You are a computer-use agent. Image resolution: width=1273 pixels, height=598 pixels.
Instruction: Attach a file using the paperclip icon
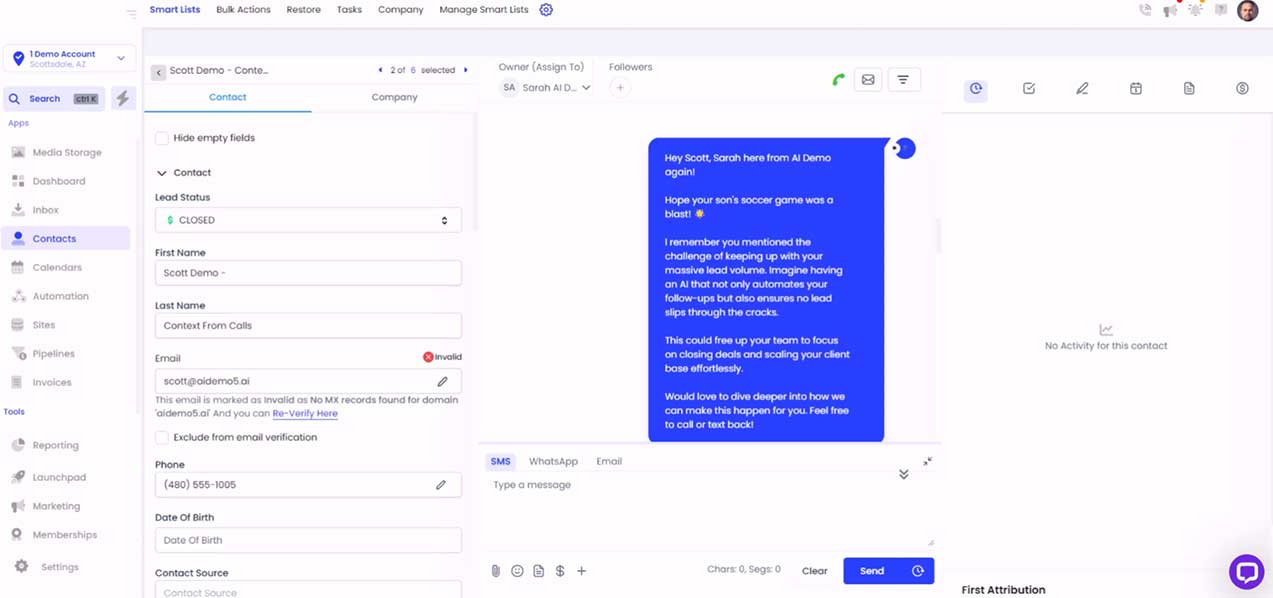495,570
